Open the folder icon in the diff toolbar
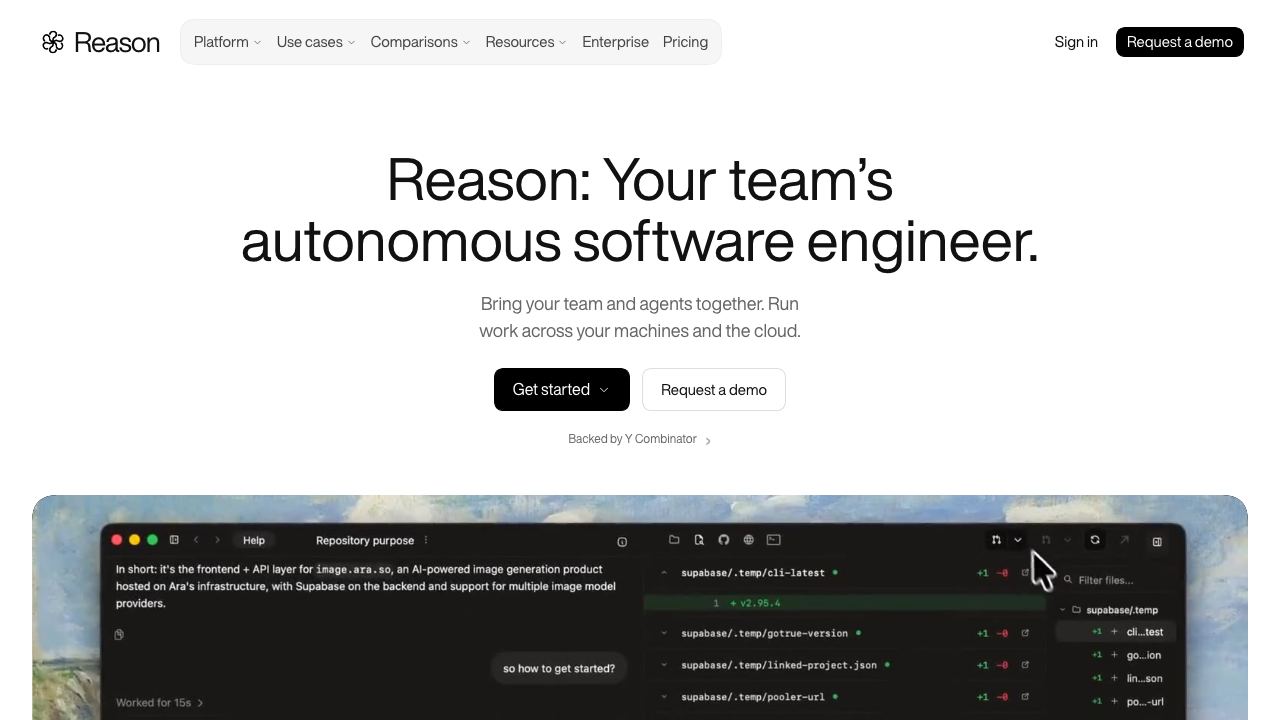Viewport: 1280px width, 720px height. click(x=674, y=540)
